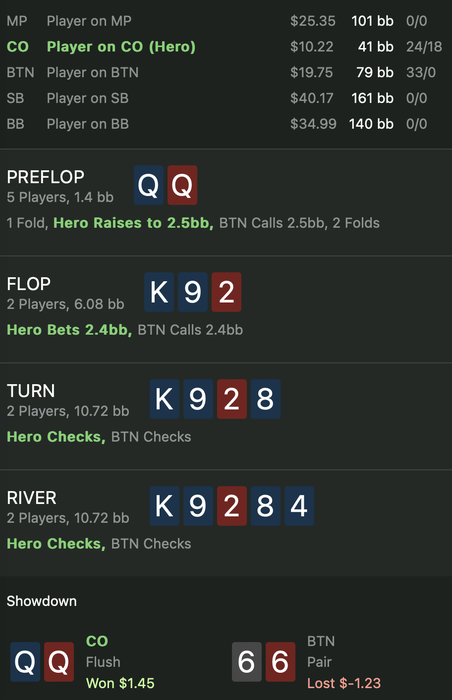Select the 9 card on the flop
The width and height of the screenshot is (452, 700).
click(x=193, y=292)
